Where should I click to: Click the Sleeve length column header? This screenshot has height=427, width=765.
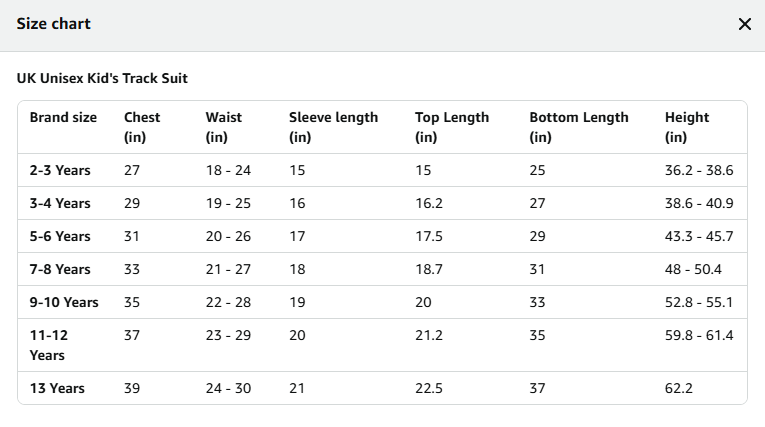(333, 127)
